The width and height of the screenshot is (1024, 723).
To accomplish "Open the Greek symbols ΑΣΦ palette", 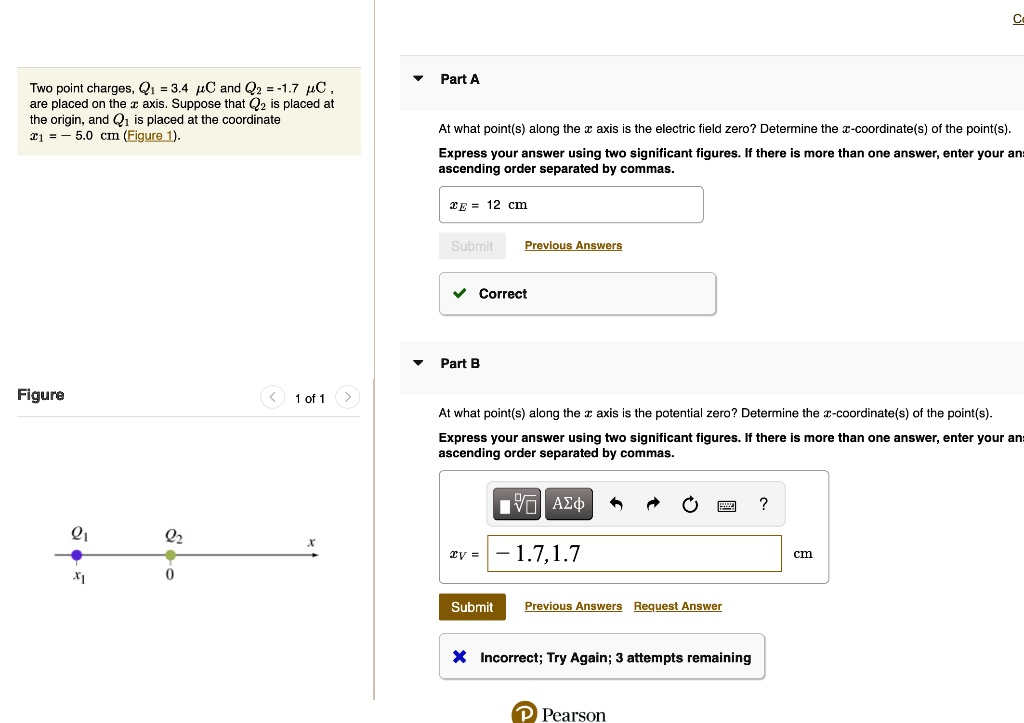I will coord(568,504).
